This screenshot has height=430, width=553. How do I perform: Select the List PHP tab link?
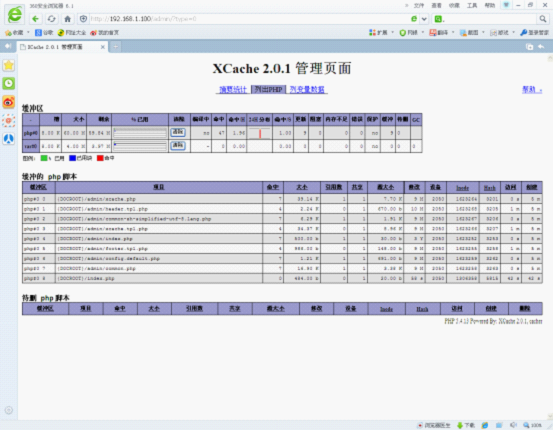pyautogui.click(x=268, y=89)
